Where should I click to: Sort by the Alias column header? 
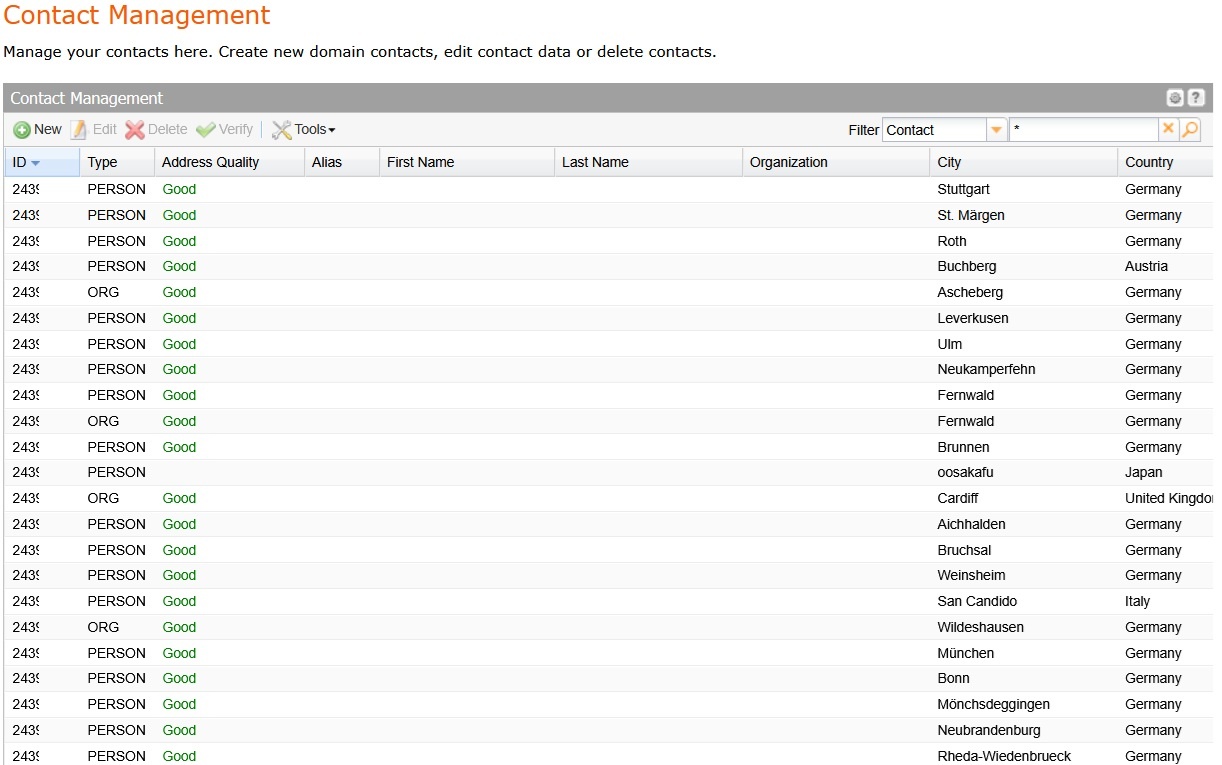tap(342, 162)
